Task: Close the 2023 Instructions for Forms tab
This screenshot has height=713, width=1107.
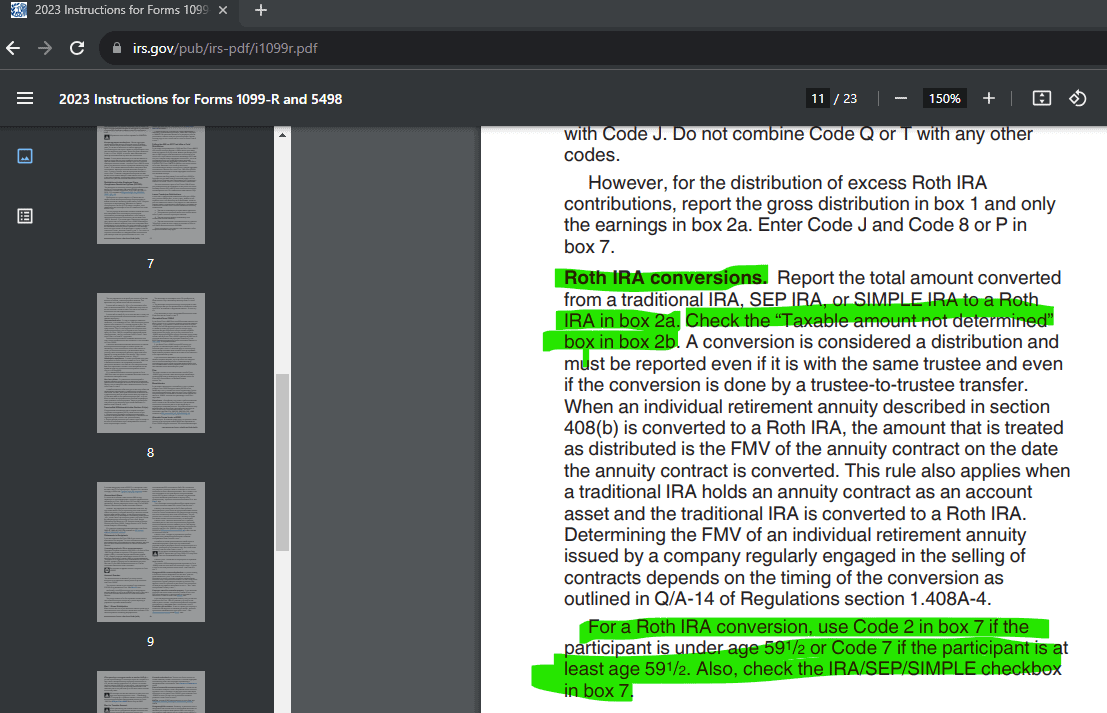Action: click(x=223, y=11)
